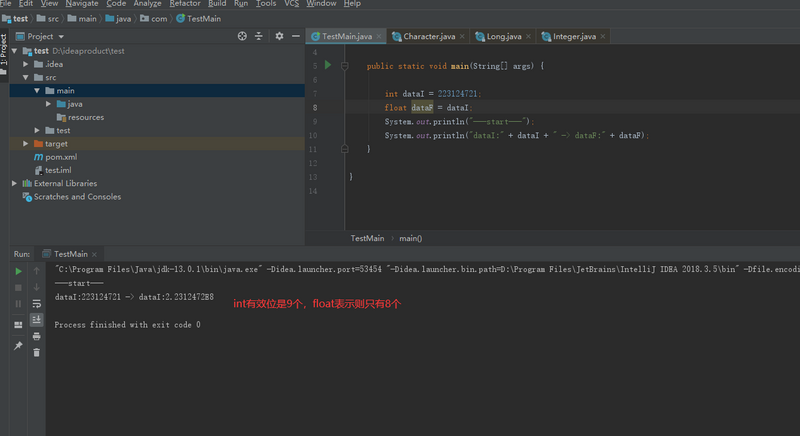The image size is (800, 436).
Task: Hide the Project panel with minimize icon
Action: (x=296, y=36)
